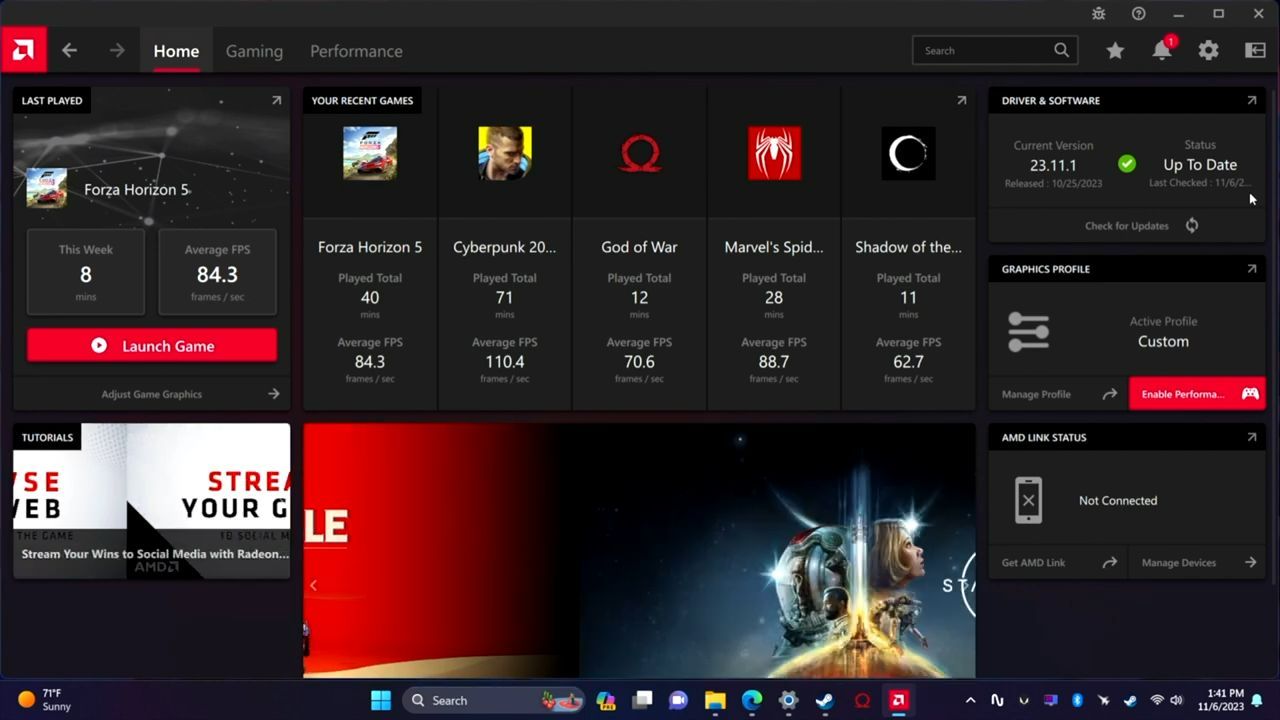Click the Not Connected status text

pyautogui.click(x=1118, y=500)
